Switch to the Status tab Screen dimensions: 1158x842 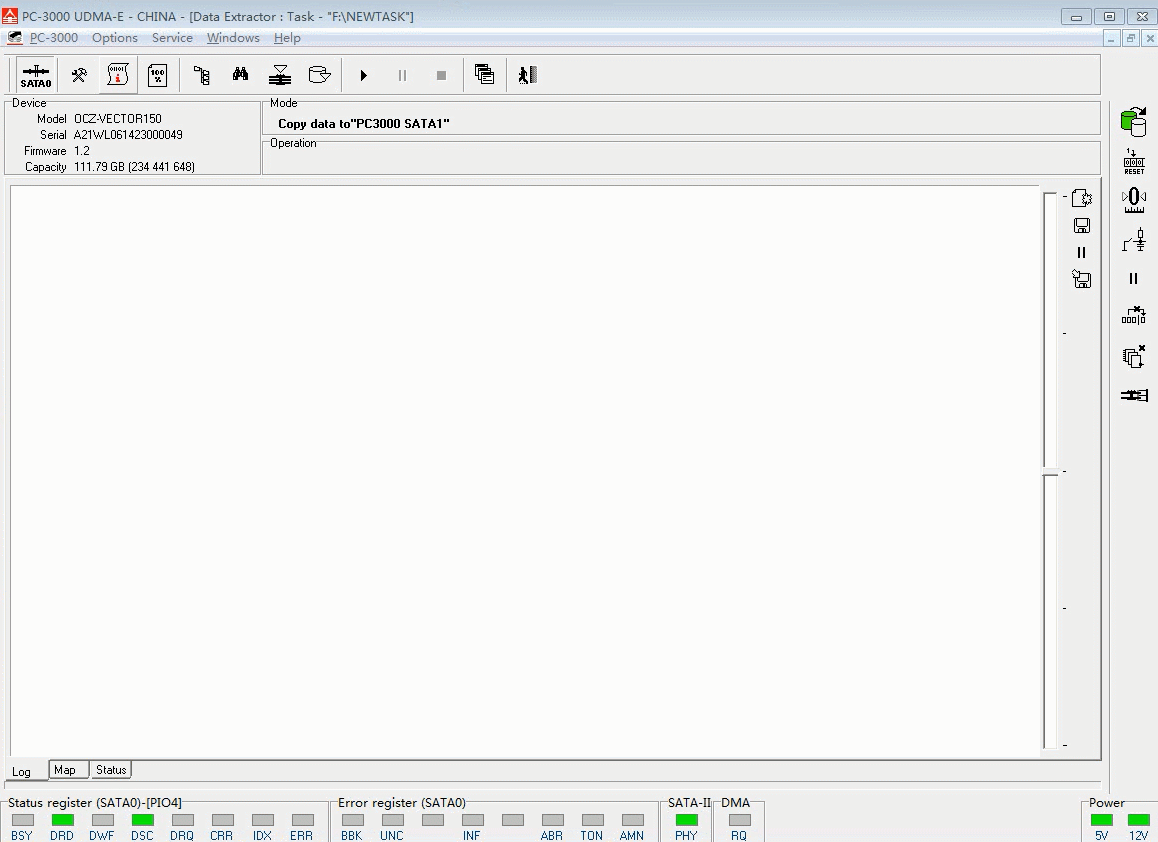[111, 770]
